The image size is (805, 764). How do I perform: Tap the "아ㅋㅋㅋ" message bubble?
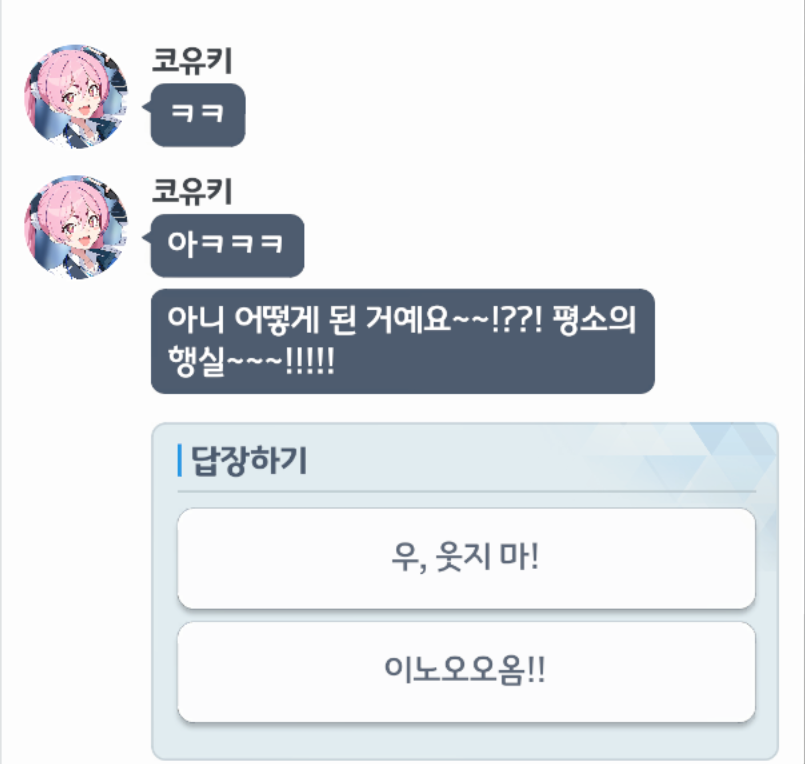[x=227, y=245]
